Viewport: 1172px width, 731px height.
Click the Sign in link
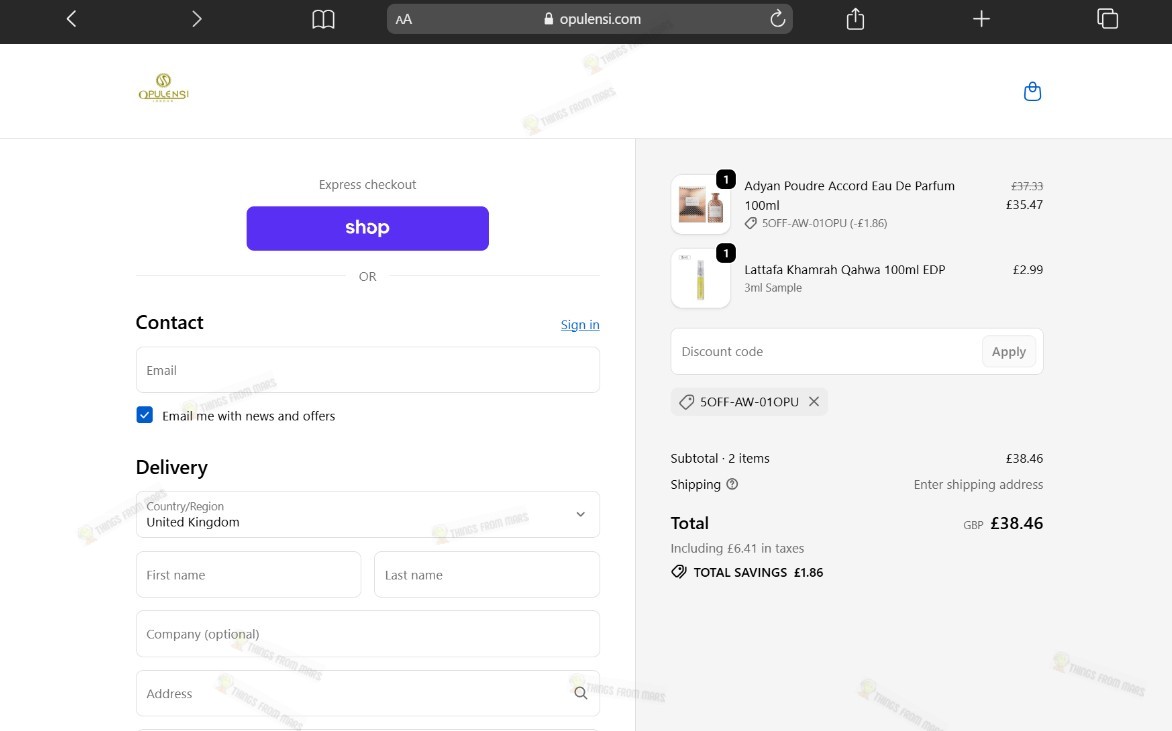[580, 324]
